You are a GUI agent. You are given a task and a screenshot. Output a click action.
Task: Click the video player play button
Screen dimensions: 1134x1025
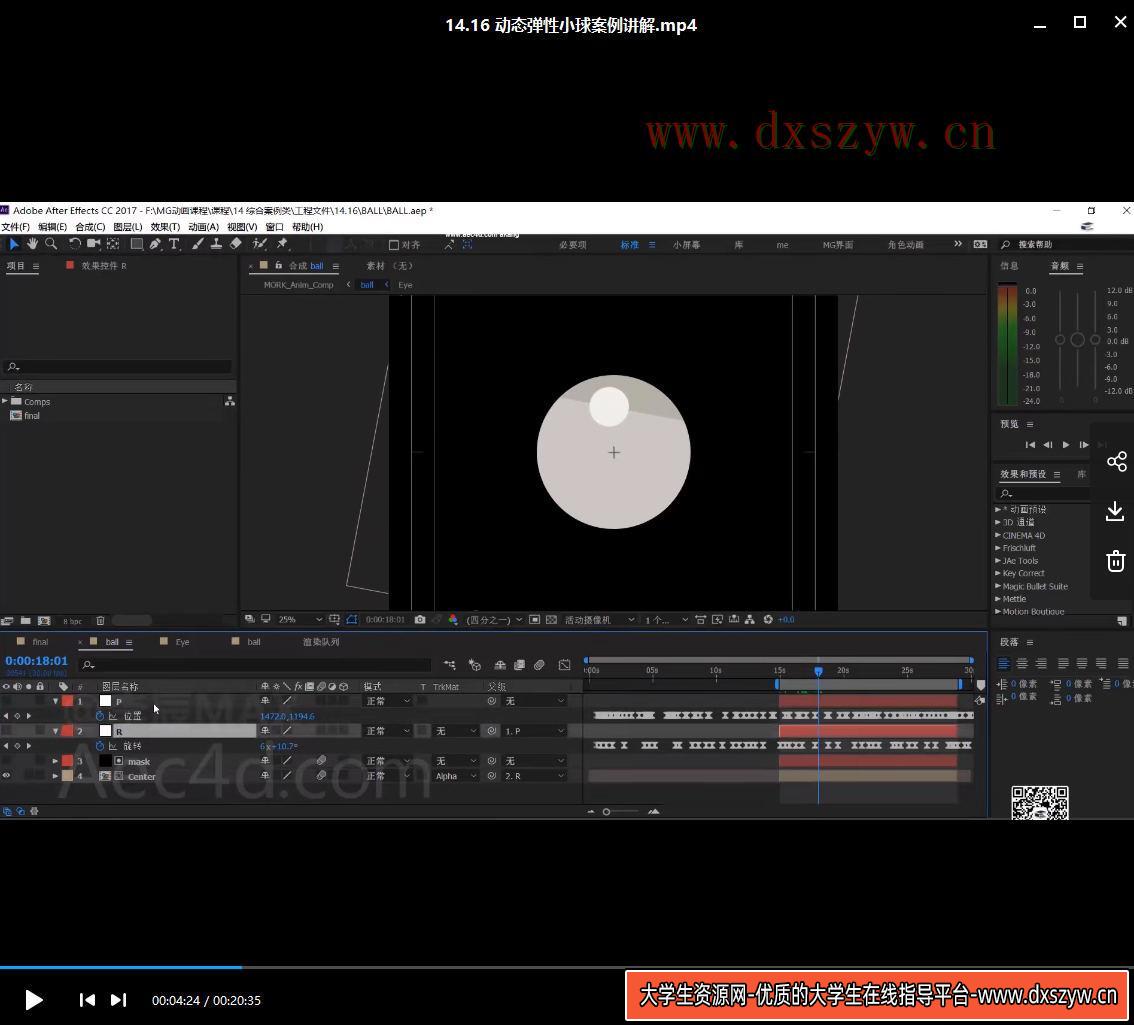coord(33,1000)
